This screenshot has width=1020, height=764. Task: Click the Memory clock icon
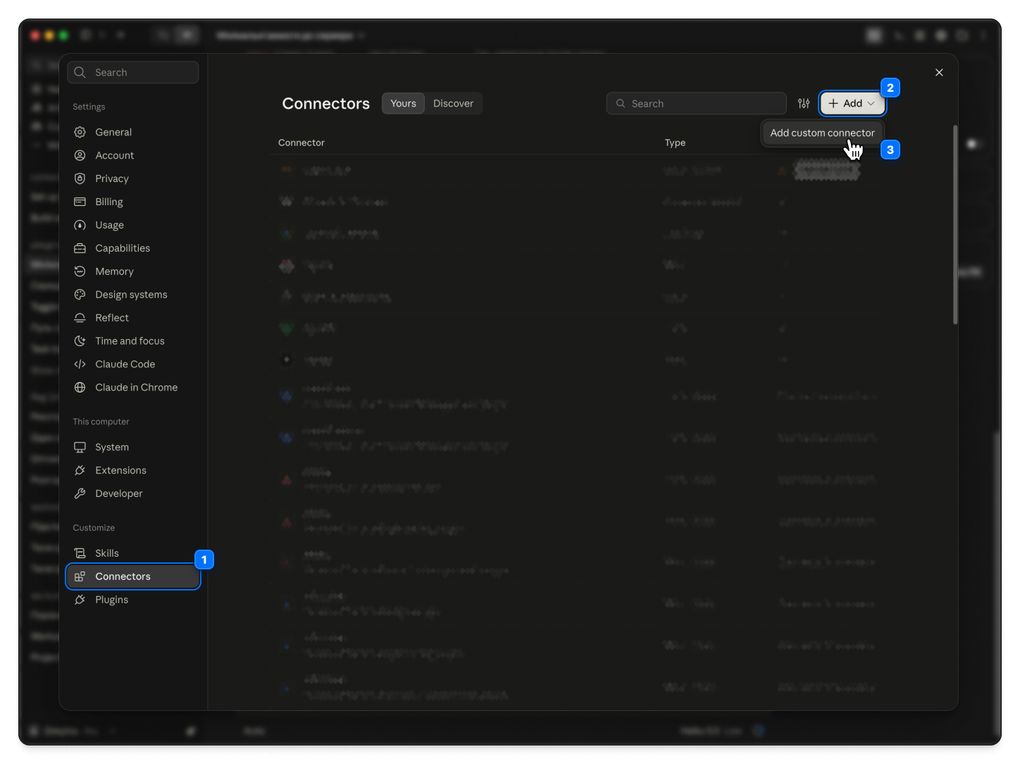[80, 271]
